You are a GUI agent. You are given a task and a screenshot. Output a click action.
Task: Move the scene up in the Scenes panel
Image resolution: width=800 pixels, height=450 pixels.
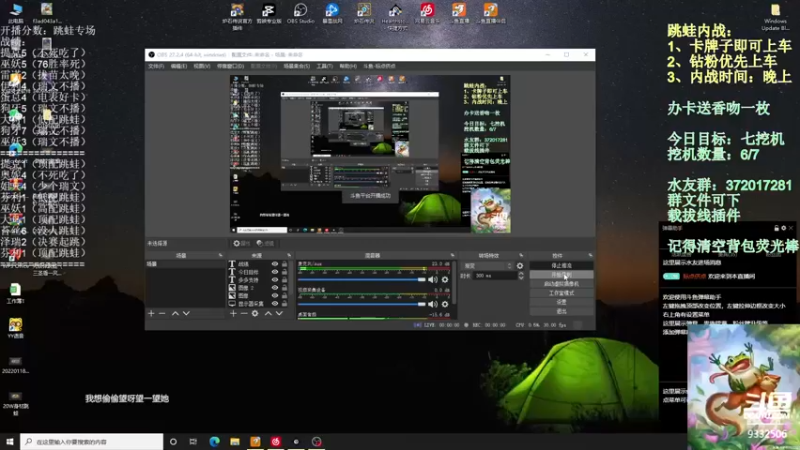tap(175, 313)
